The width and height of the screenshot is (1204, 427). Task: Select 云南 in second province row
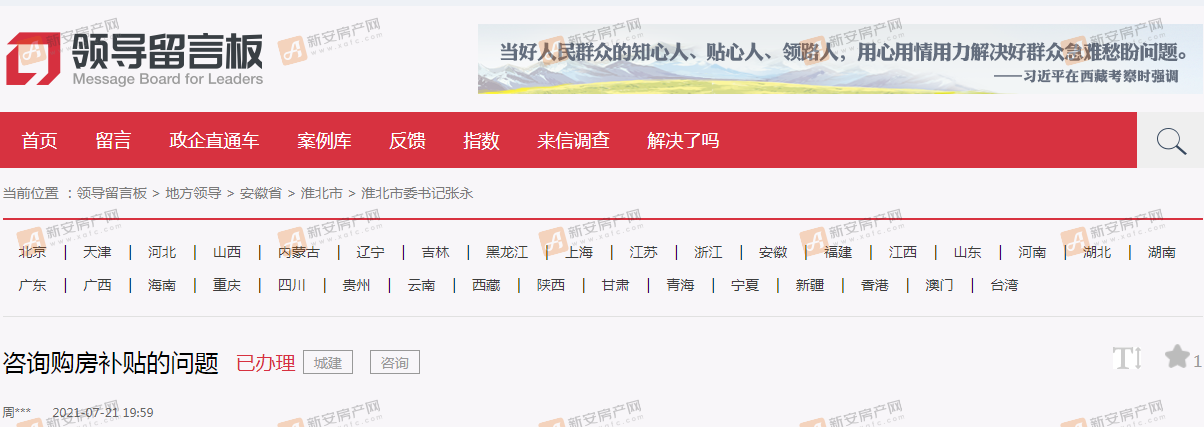coord(422,285)
